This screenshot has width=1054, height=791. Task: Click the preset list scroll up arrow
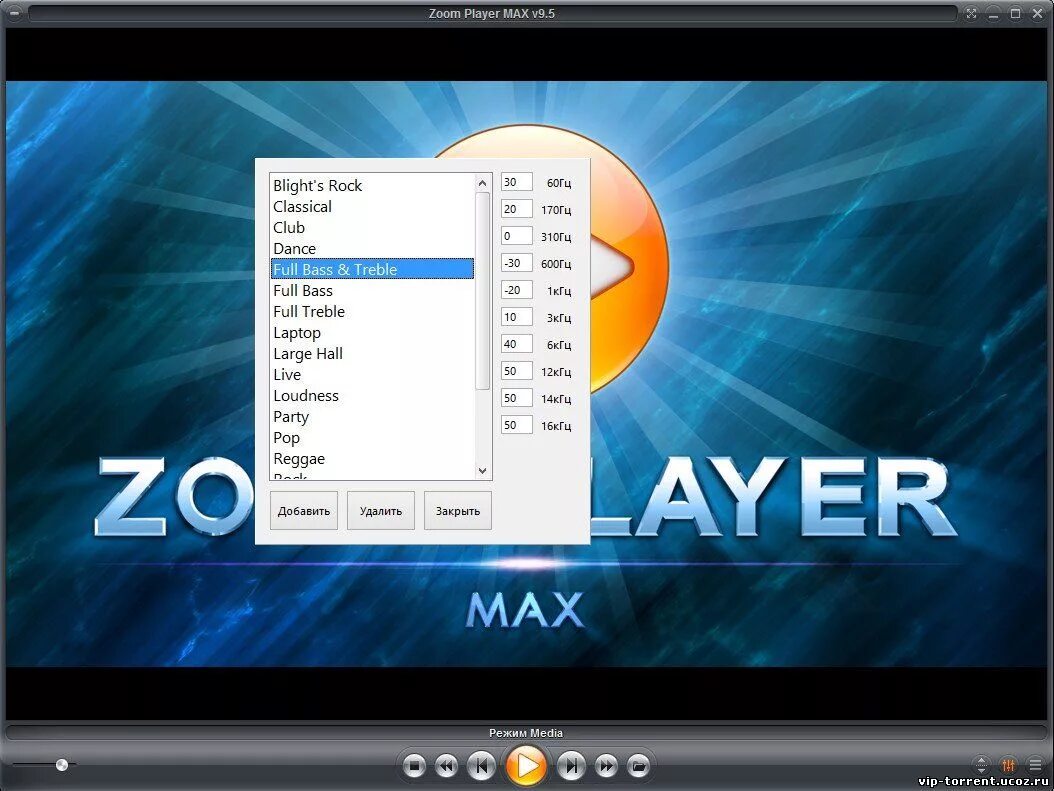click(x=483, y=183)
